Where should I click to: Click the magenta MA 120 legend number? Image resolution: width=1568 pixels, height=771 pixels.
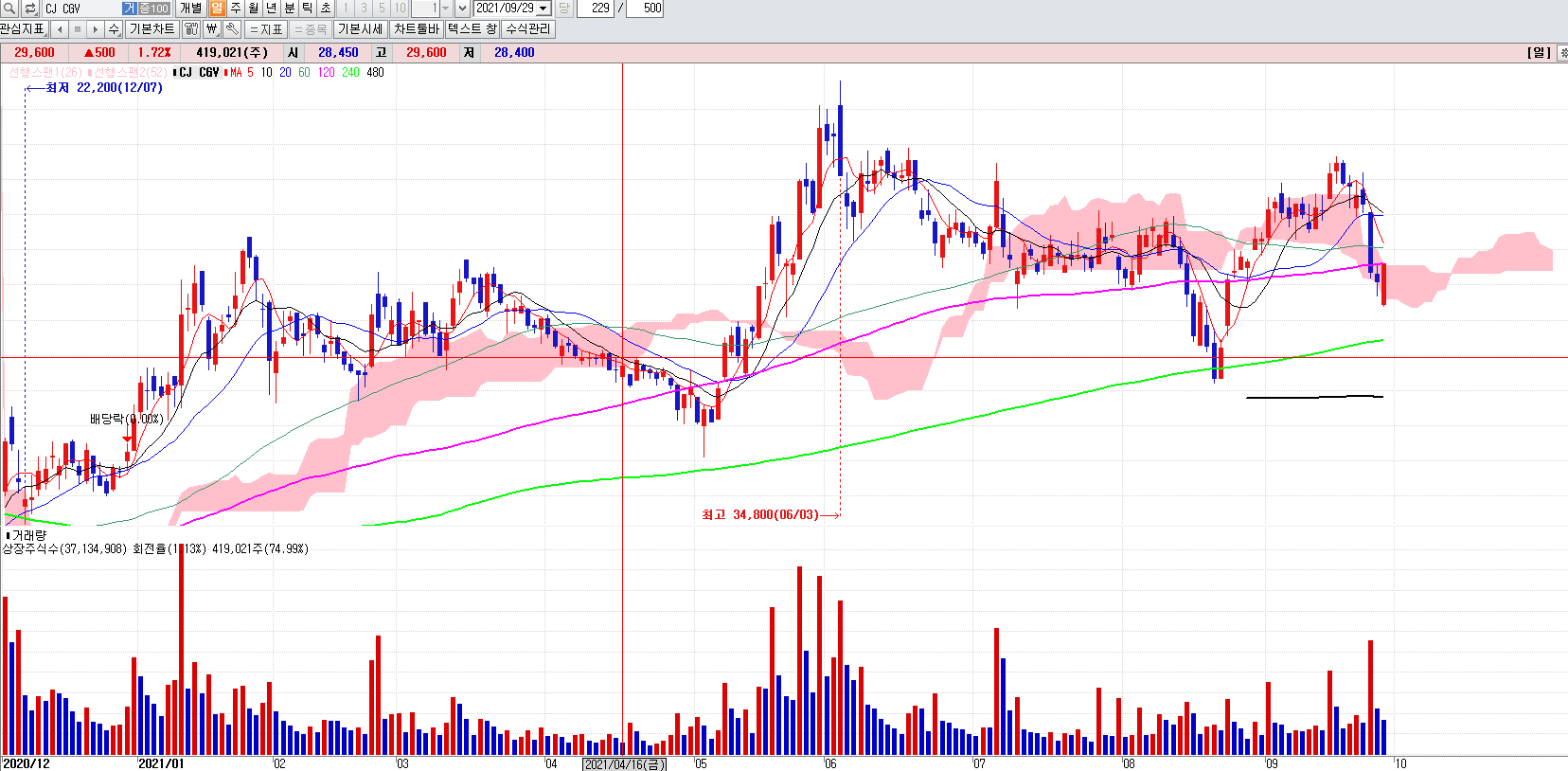click(326, 72)
